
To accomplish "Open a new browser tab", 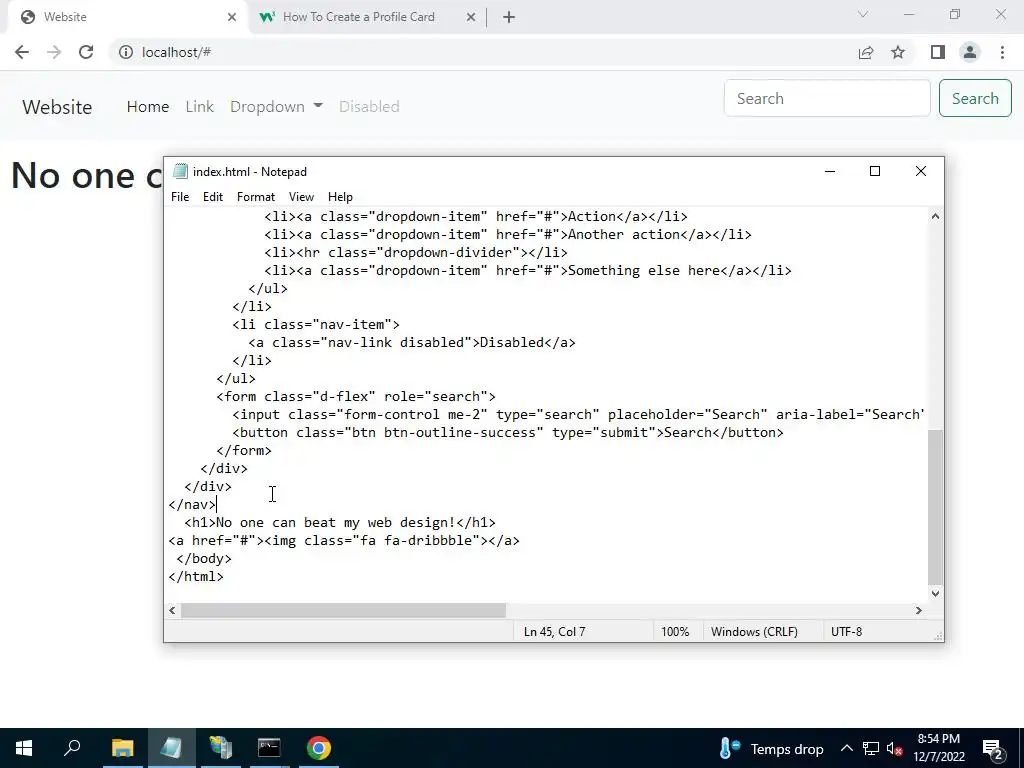I will pos(509,17).
